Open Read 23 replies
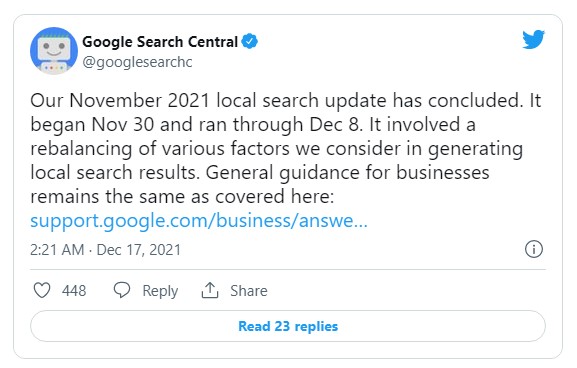The height and width of the screenshot is (368, 577). tap(288, 326)
